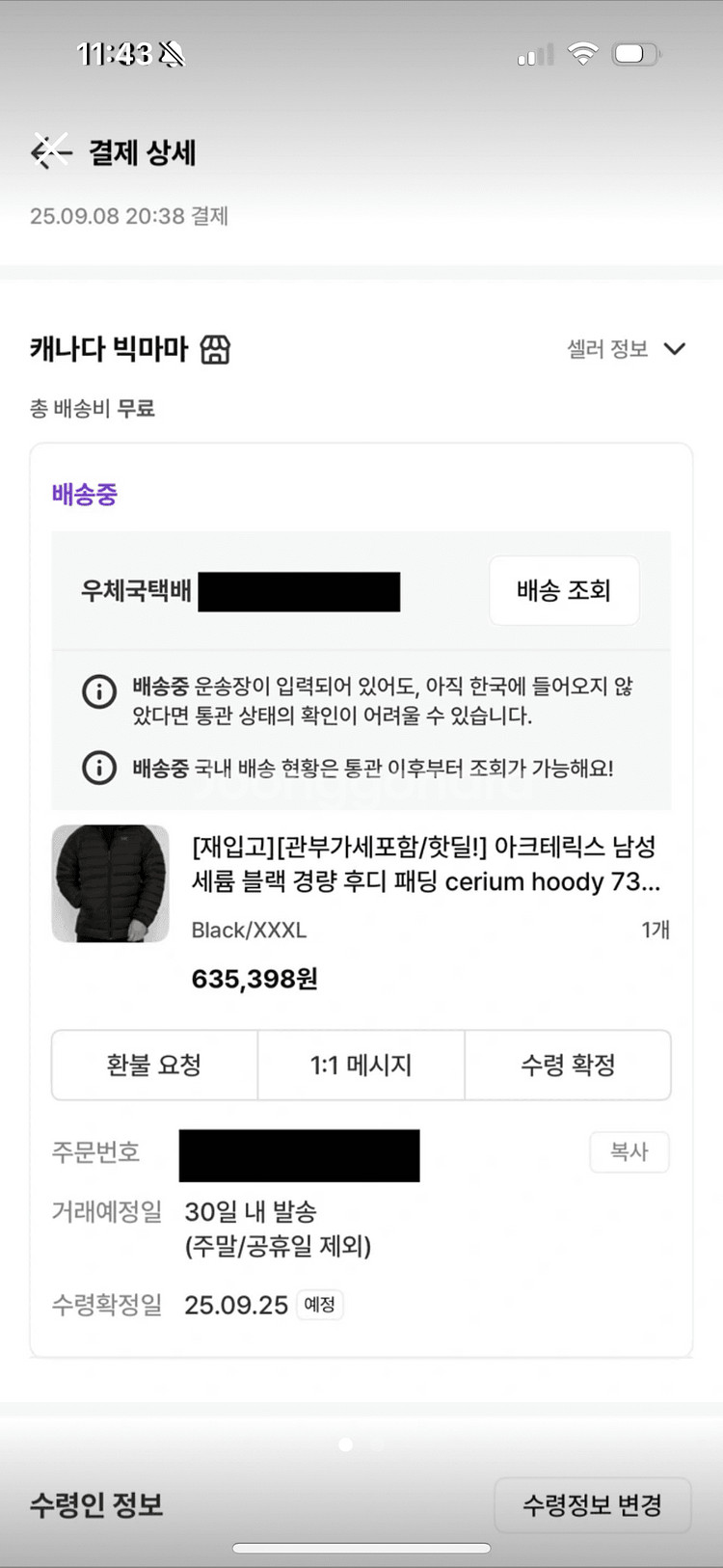Copy order number with 복사 button
The width and height of the screenshot is (723, 1568).
click(x=629, y=1151)
